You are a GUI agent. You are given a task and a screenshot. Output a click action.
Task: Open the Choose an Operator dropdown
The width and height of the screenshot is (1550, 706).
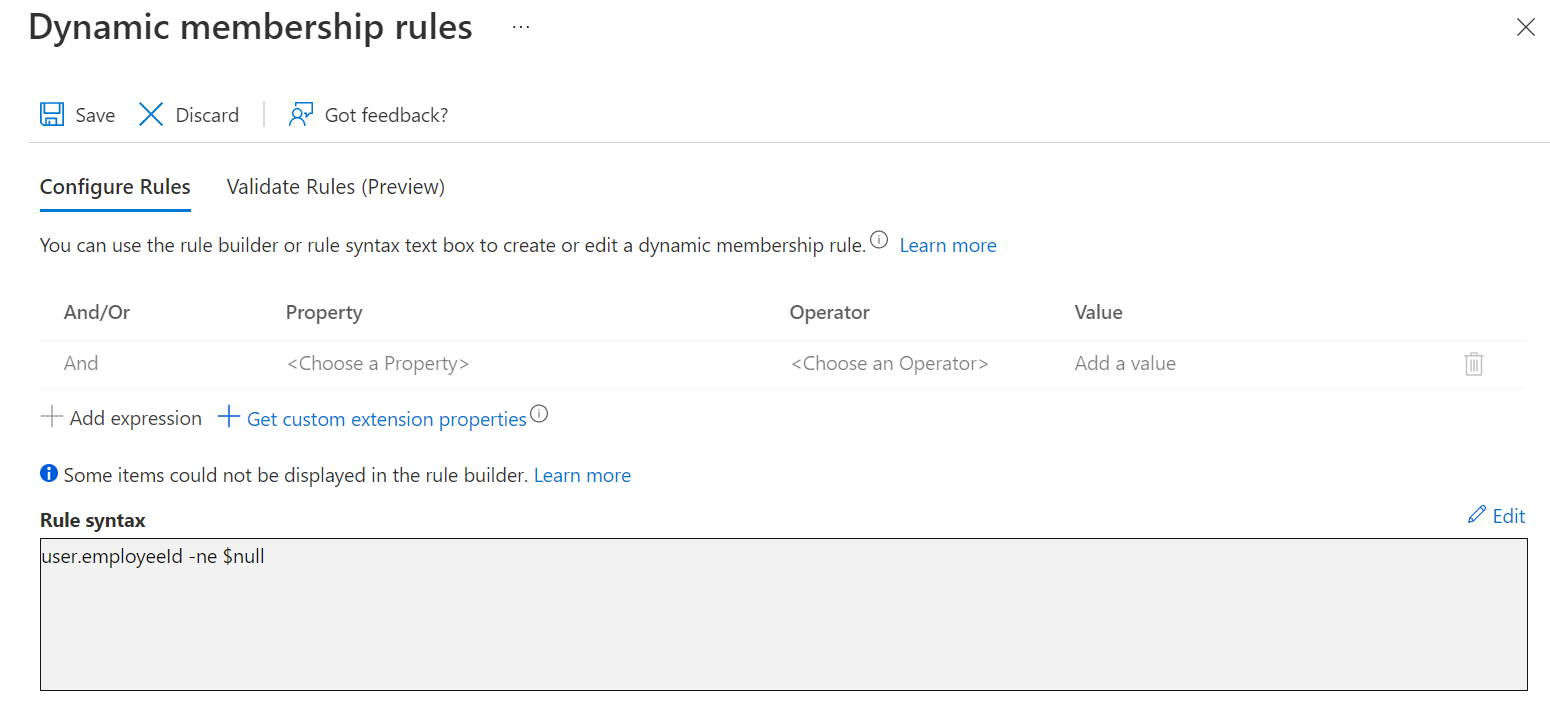(x=889, y=364)
